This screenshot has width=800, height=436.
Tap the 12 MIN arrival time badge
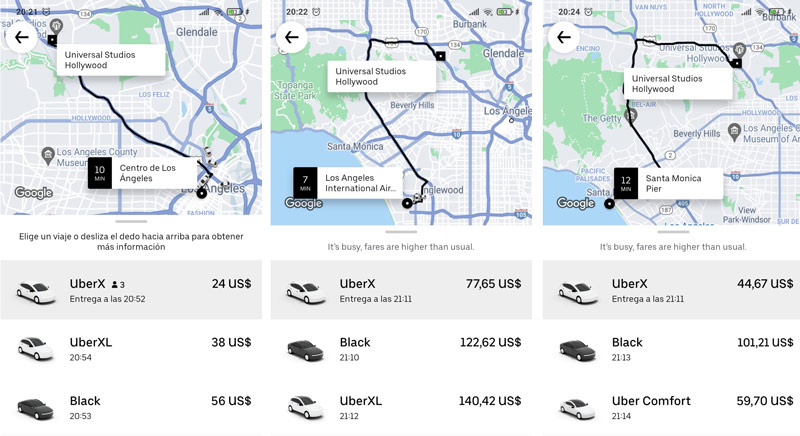pos(626,183)
